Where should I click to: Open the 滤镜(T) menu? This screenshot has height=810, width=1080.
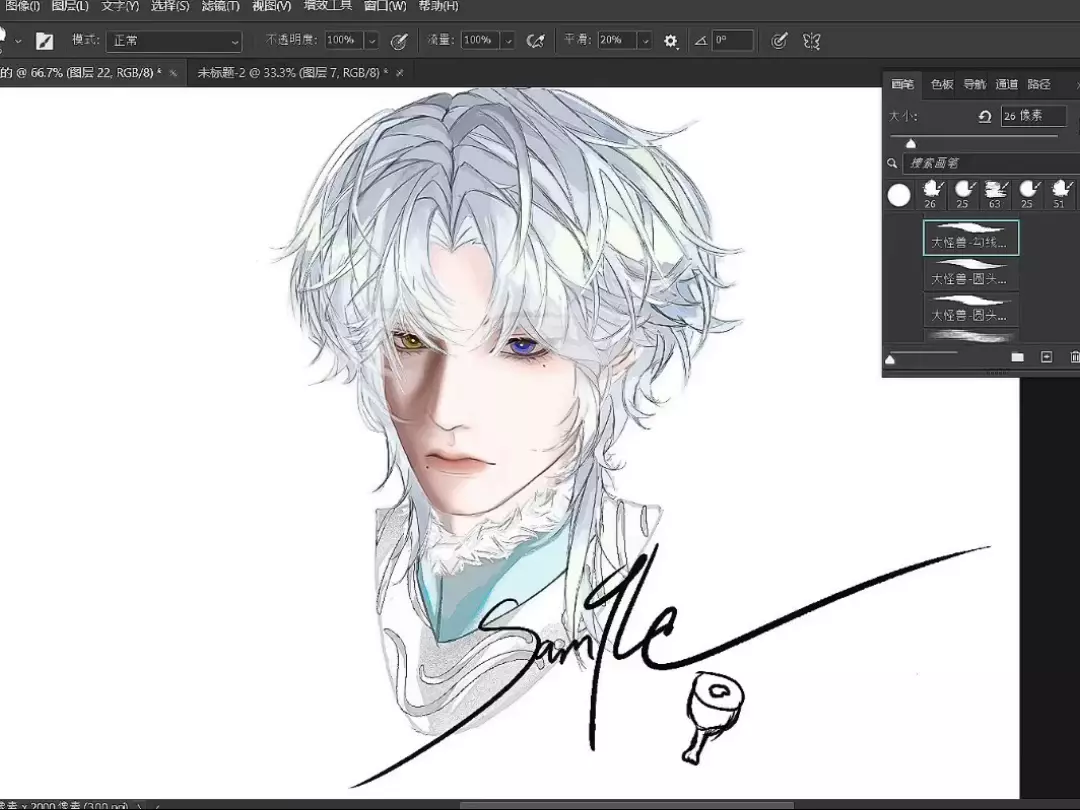pos(220,6)
